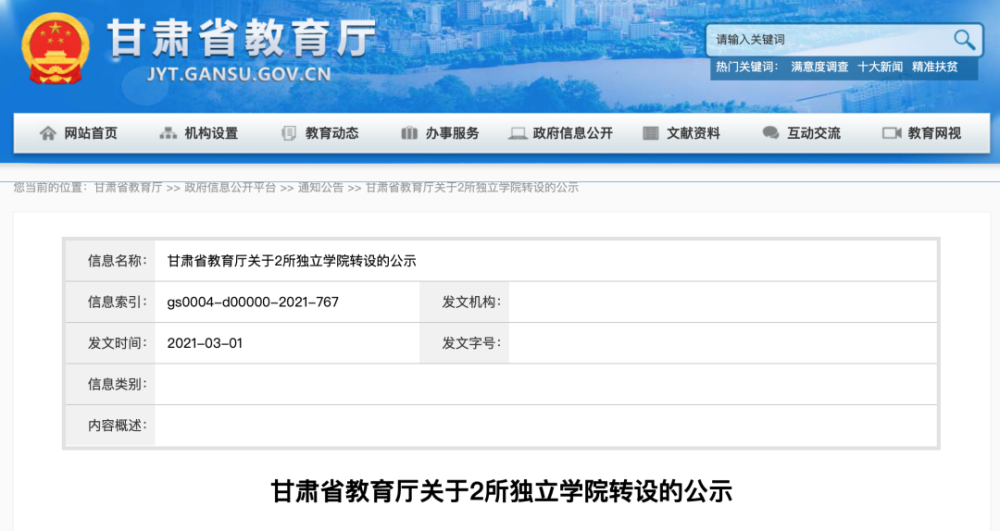Click the chat bubble icon beside 互动交流
Viewport: 1000px width, 531px height.
770,133
